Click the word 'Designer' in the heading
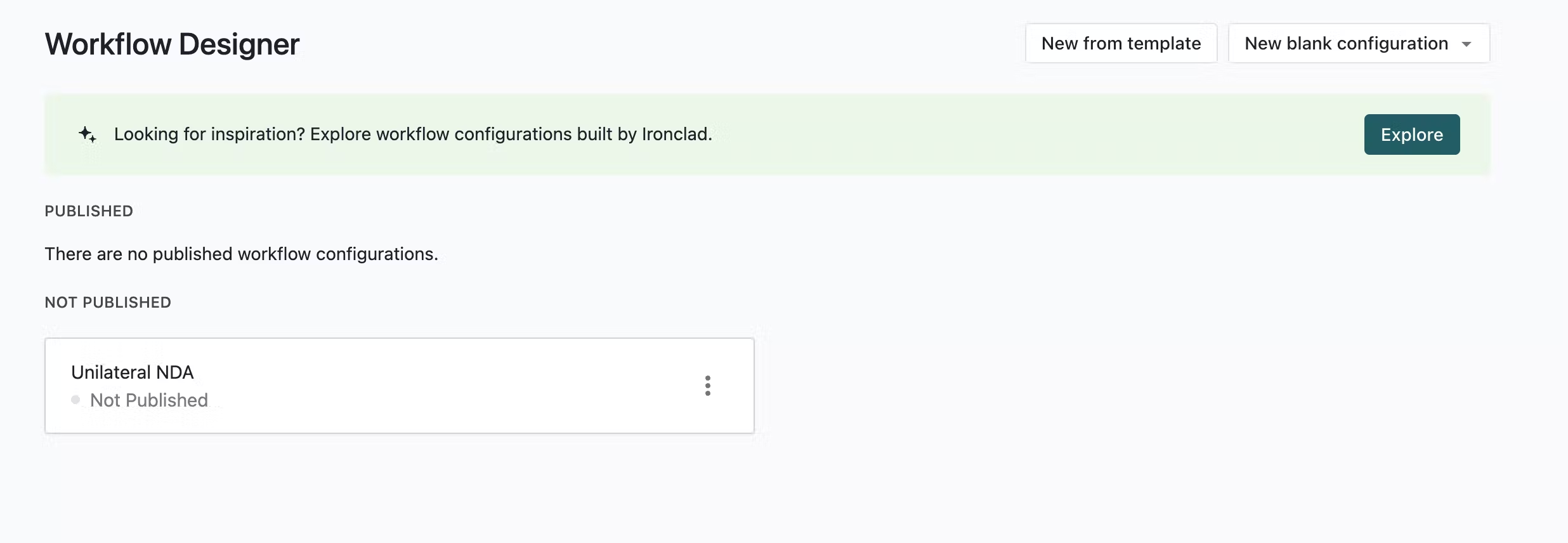The height and width of the screenshot is (543, 1568). pos(239,44)
